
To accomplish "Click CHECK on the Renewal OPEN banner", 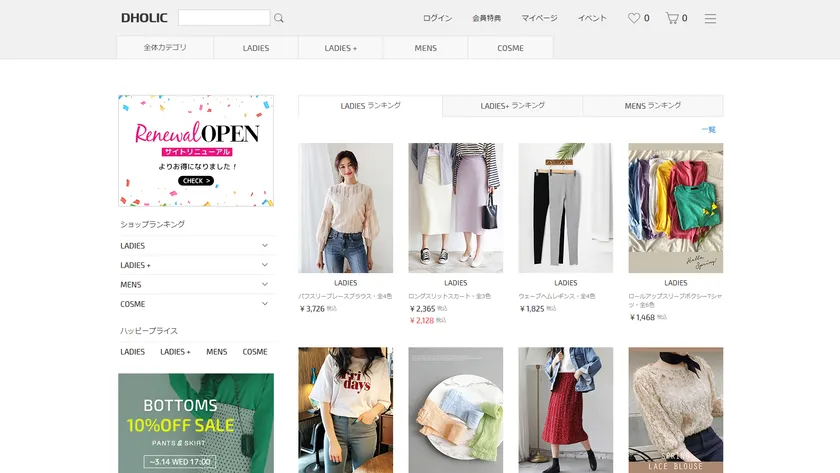I will pyautogui.click(x=196, y=181).
